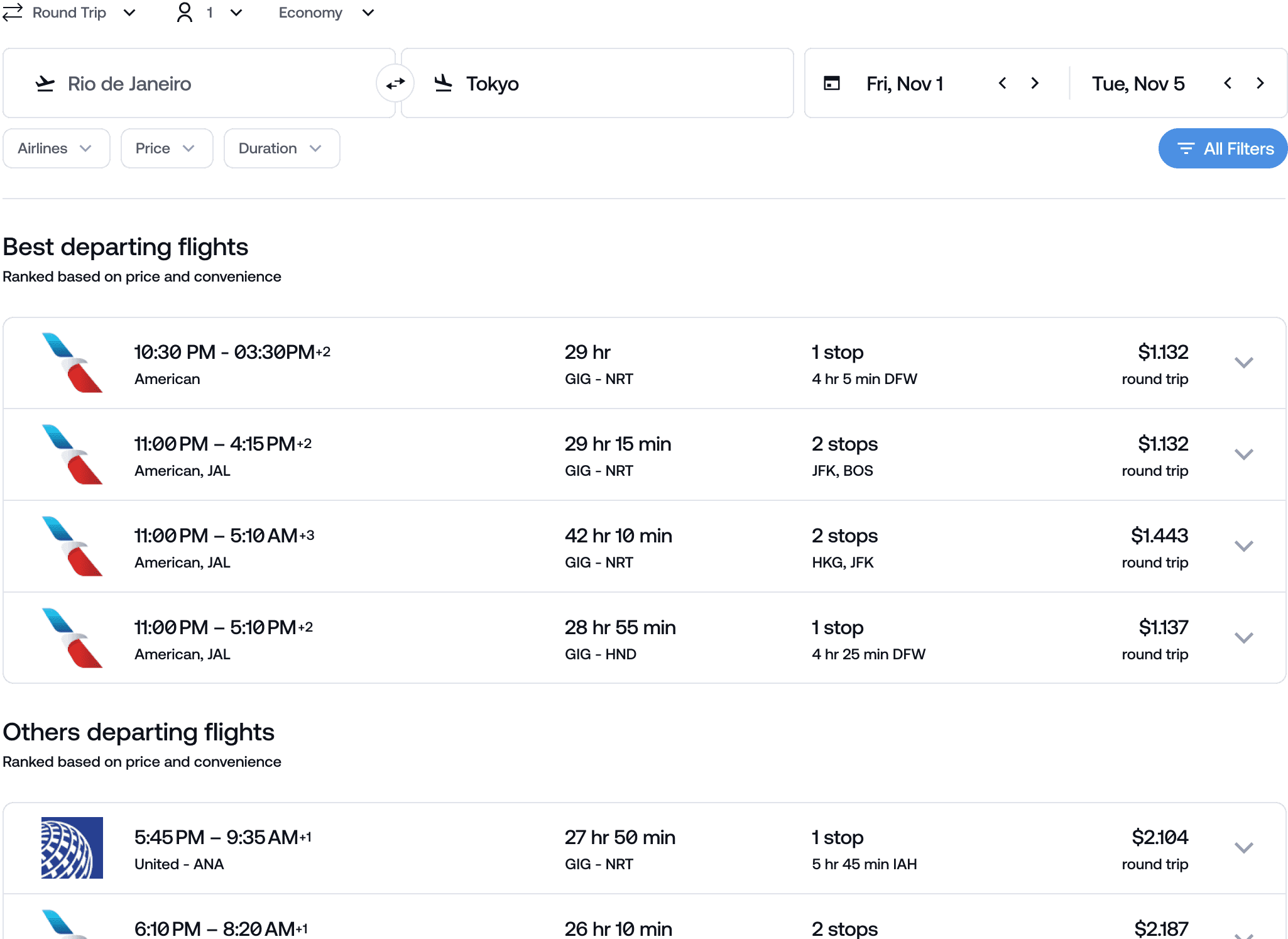Click the swap origin and destination icon
The width and height of the screenshot is (1288, 939).
pos(395,84)
